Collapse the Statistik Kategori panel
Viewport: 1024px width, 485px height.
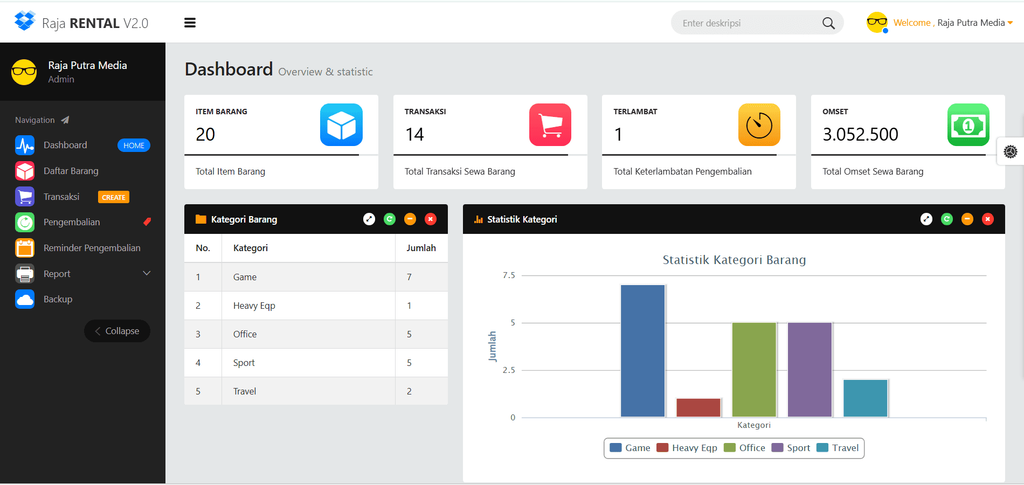(967, 219)
